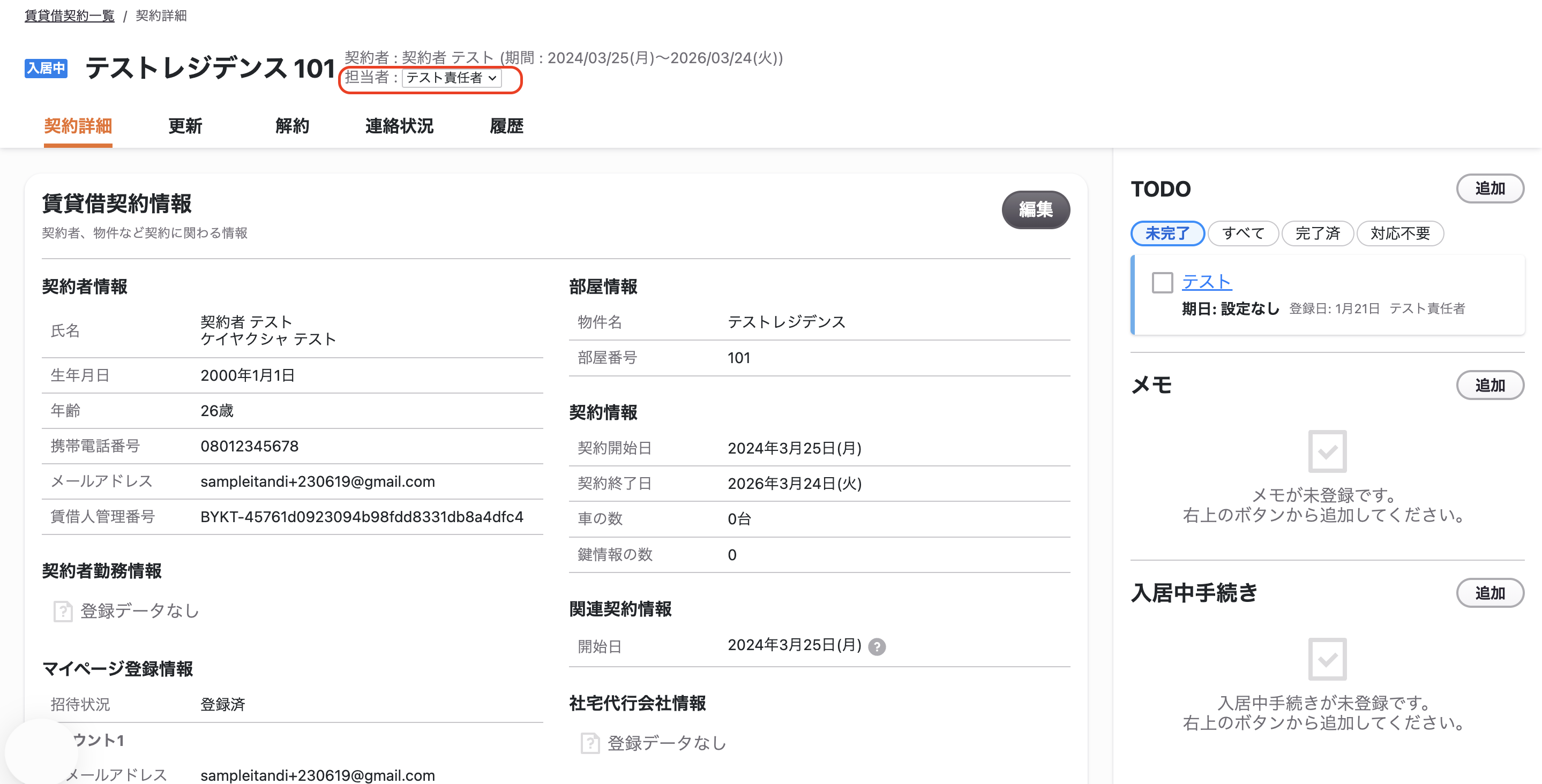Click the 年齢 value 26歳
The height and width of the screenshot is (784, 1542).
point(216,411)
